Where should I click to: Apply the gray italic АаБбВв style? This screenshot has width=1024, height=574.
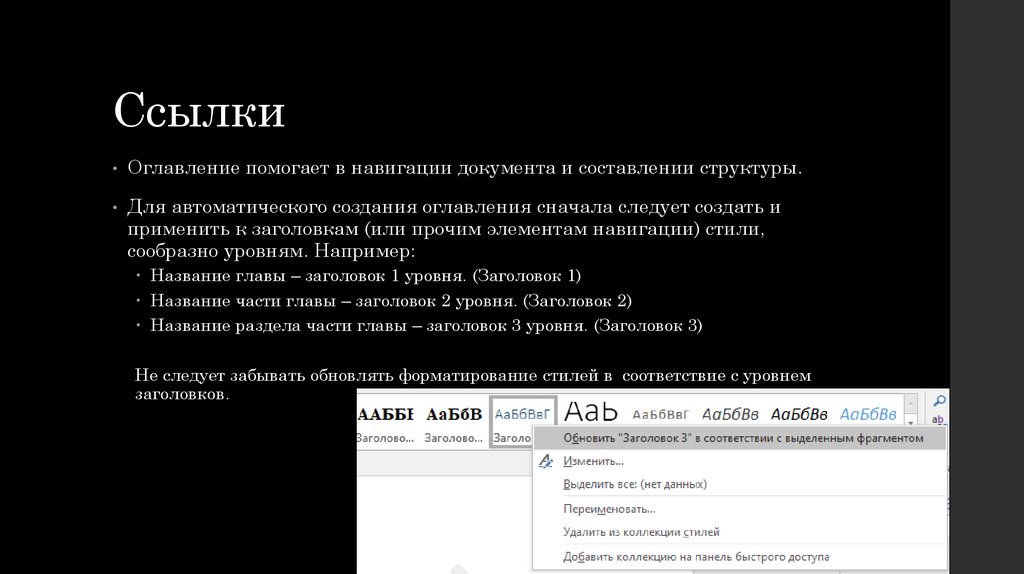pyautogui.click(x=730, y=415)
